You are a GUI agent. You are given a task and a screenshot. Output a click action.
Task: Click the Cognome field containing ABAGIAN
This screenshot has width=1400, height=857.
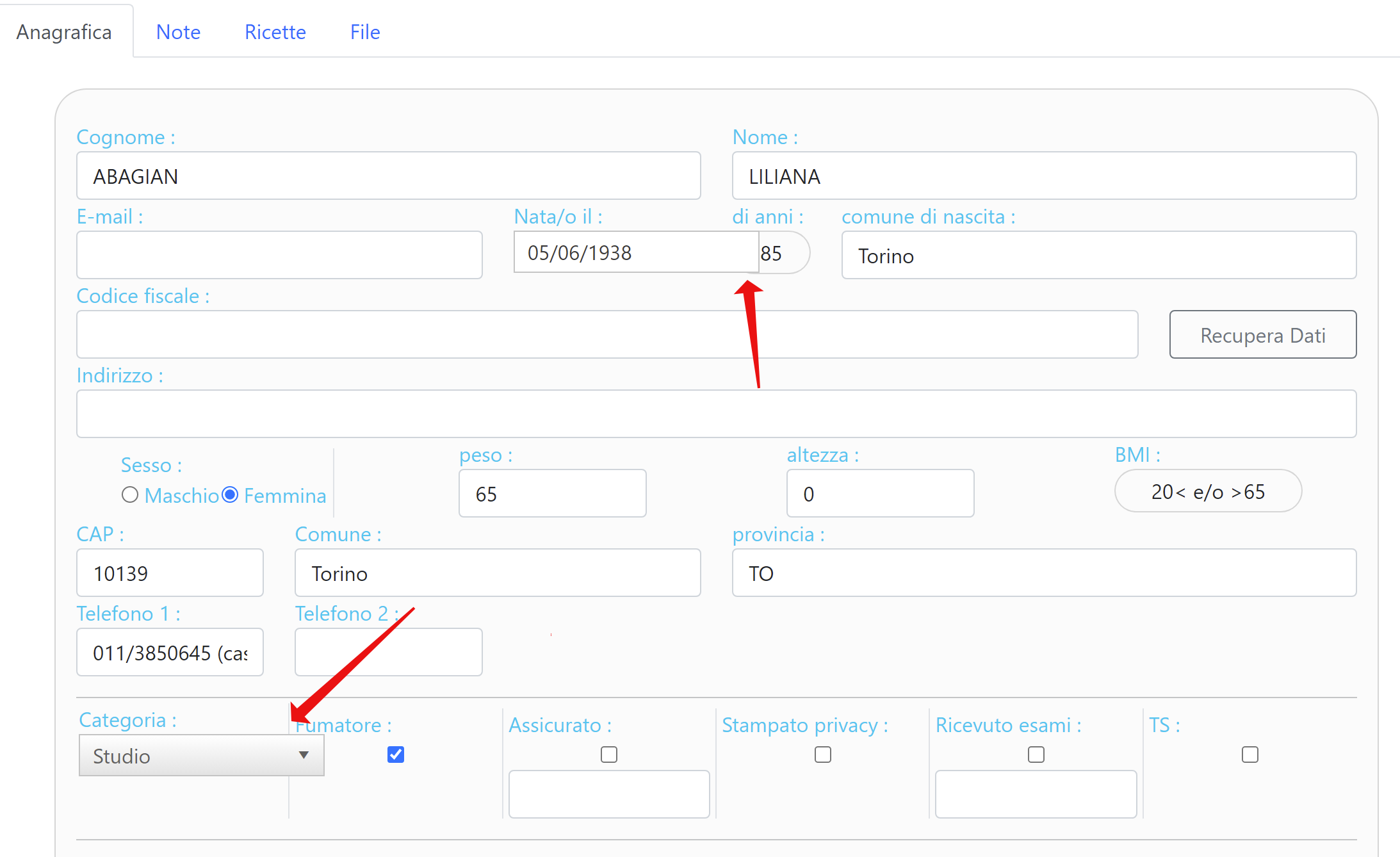[x=388, y=176]
